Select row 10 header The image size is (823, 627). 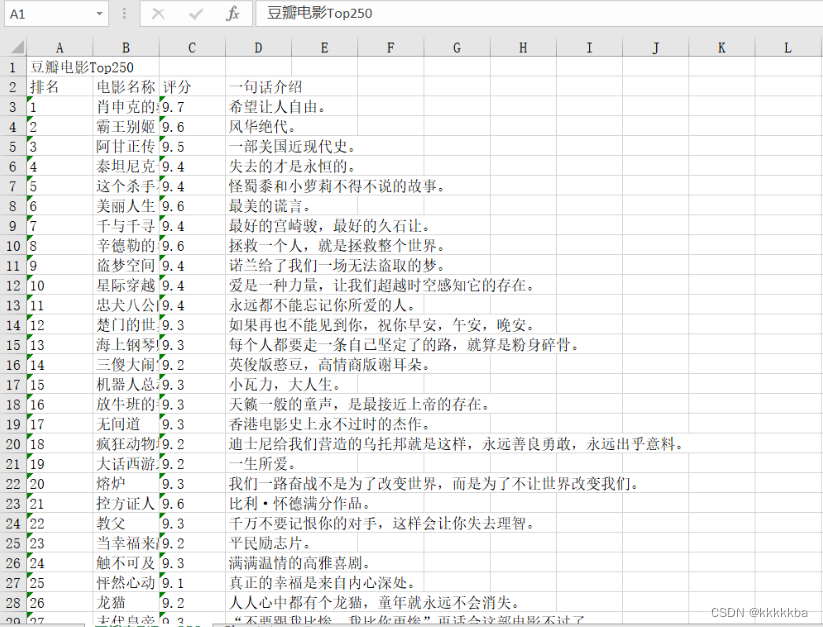[x=13, y=246]
